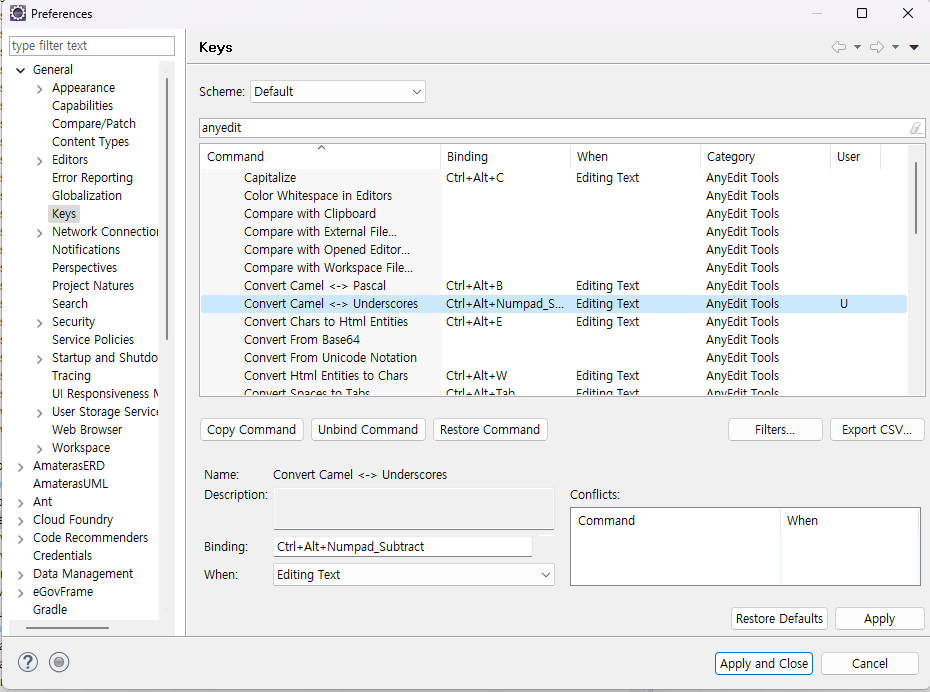
Task: Expand the User Storage Service node
Action: pyautogui.click(x=40, y=413)
